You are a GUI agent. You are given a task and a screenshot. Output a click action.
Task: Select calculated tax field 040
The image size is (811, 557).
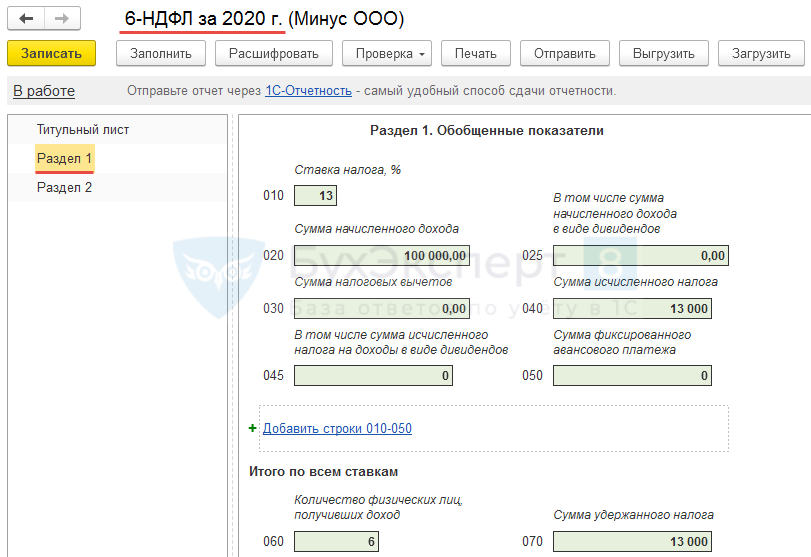click(x=632, y=308)
